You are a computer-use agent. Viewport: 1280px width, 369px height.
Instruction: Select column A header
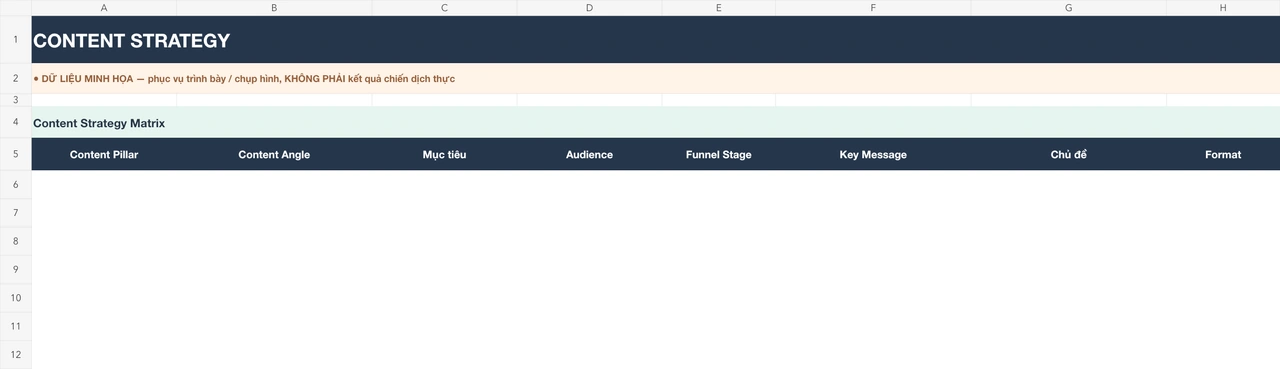coord(104,8)
